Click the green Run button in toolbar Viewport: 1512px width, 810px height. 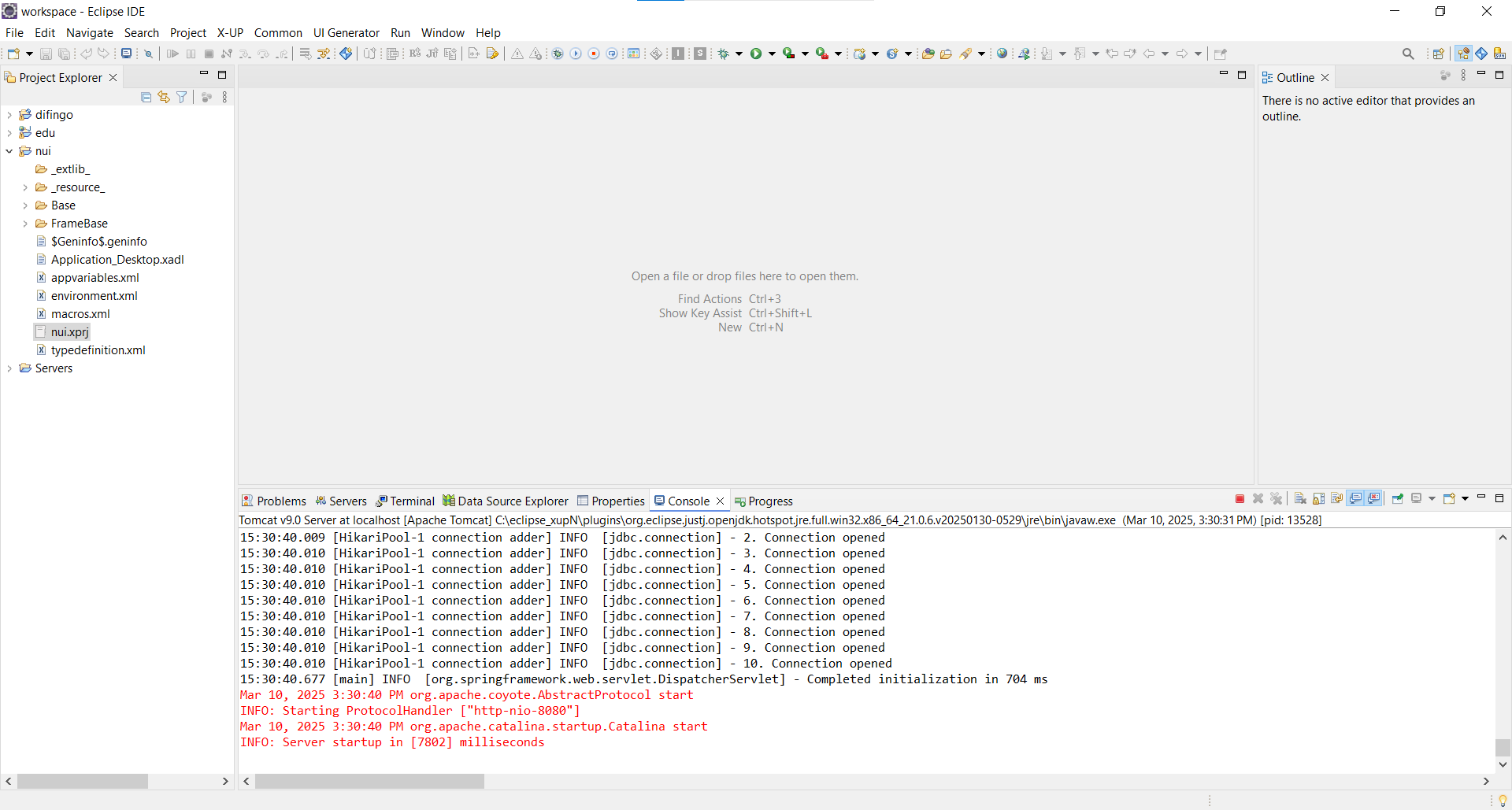756,54
